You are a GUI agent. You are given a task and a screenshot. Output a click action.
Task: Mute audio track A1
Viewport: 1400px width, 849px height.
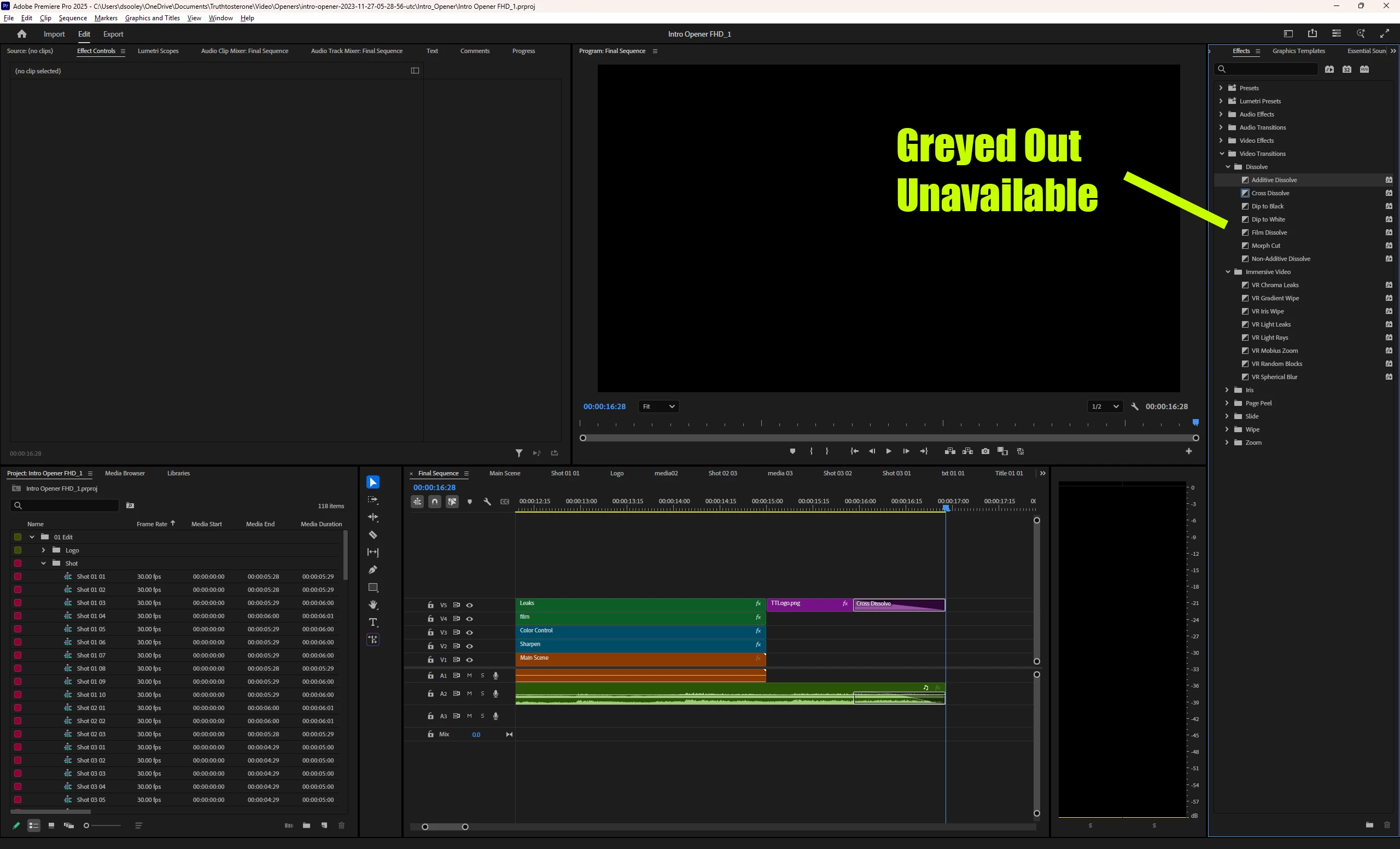click(x=469, y=676)
